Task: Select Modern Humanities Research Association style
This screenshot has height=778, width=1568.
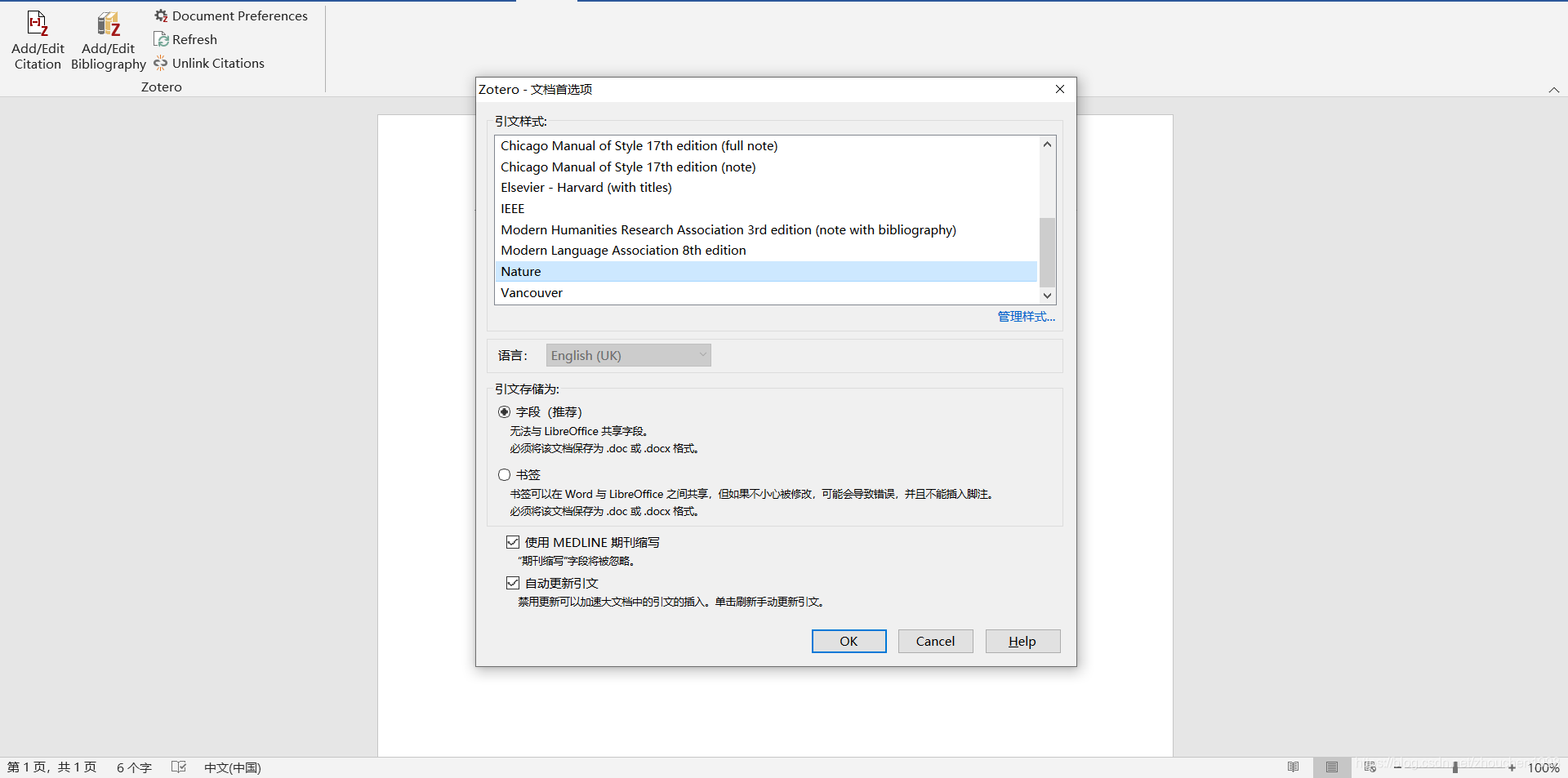Action: (766, 229)
